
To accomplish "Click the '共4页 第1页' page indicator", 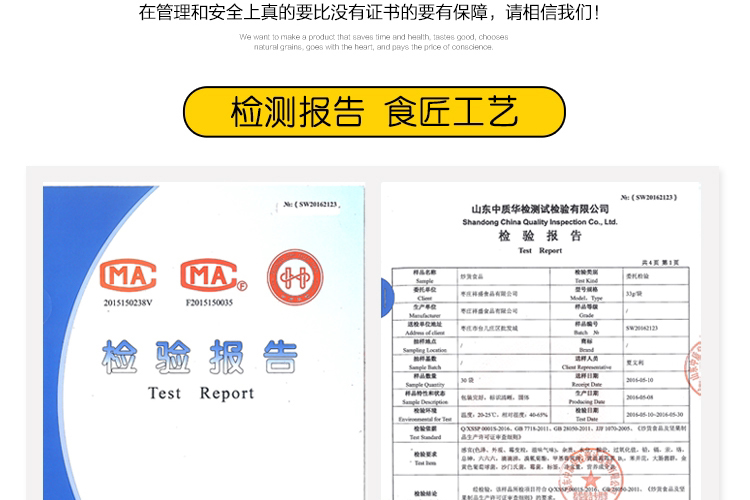I will tap(660, 263).
